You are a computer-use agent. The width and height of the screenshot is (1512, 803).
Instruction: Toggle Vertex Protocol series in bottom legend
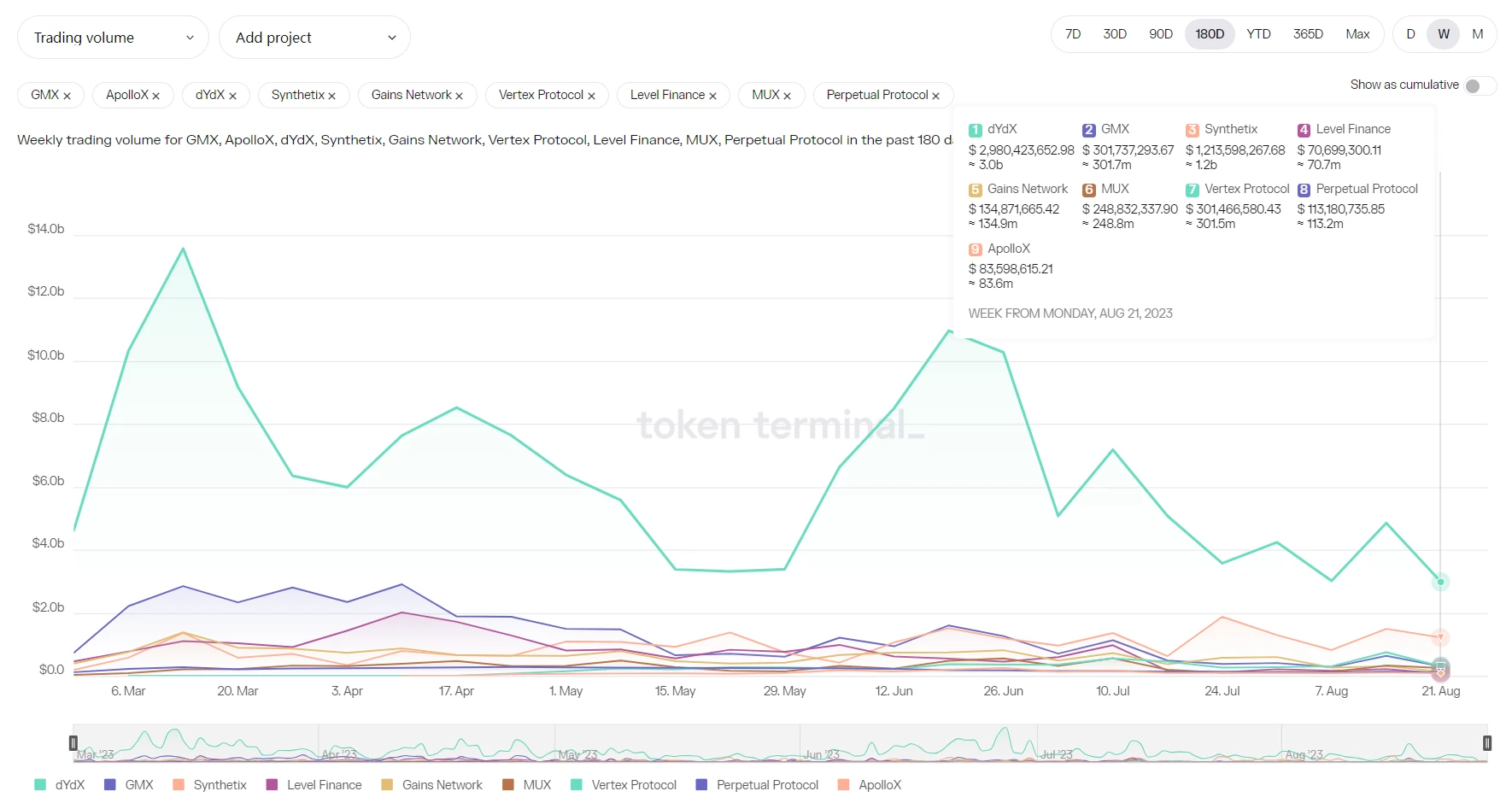(x=624, y=785)
